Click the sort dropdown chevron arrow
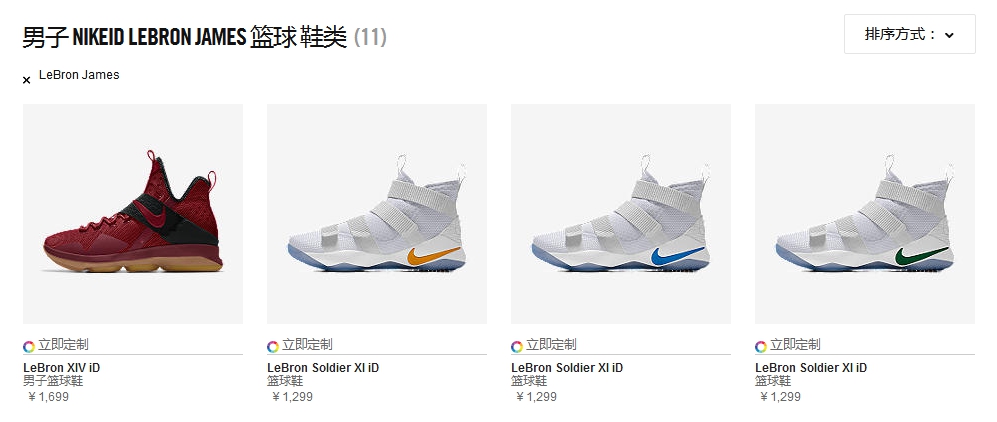Viewport: 997px width, 422px height. point(949,36)
